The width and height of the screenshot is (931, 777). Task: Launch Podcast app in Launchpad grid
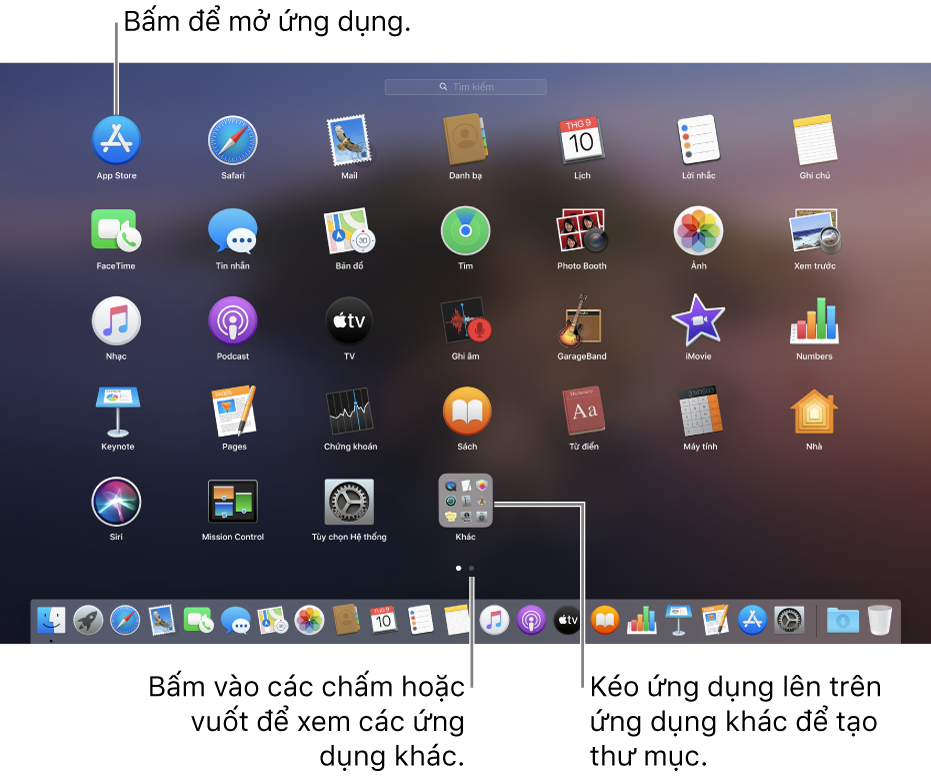233,321
